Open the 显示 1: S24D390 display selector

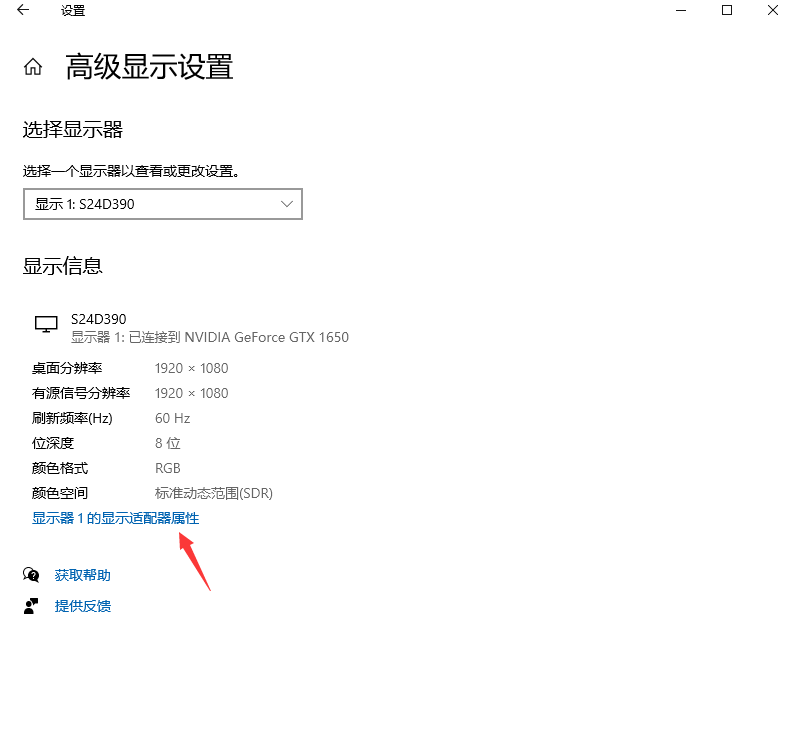pos(162,204)
